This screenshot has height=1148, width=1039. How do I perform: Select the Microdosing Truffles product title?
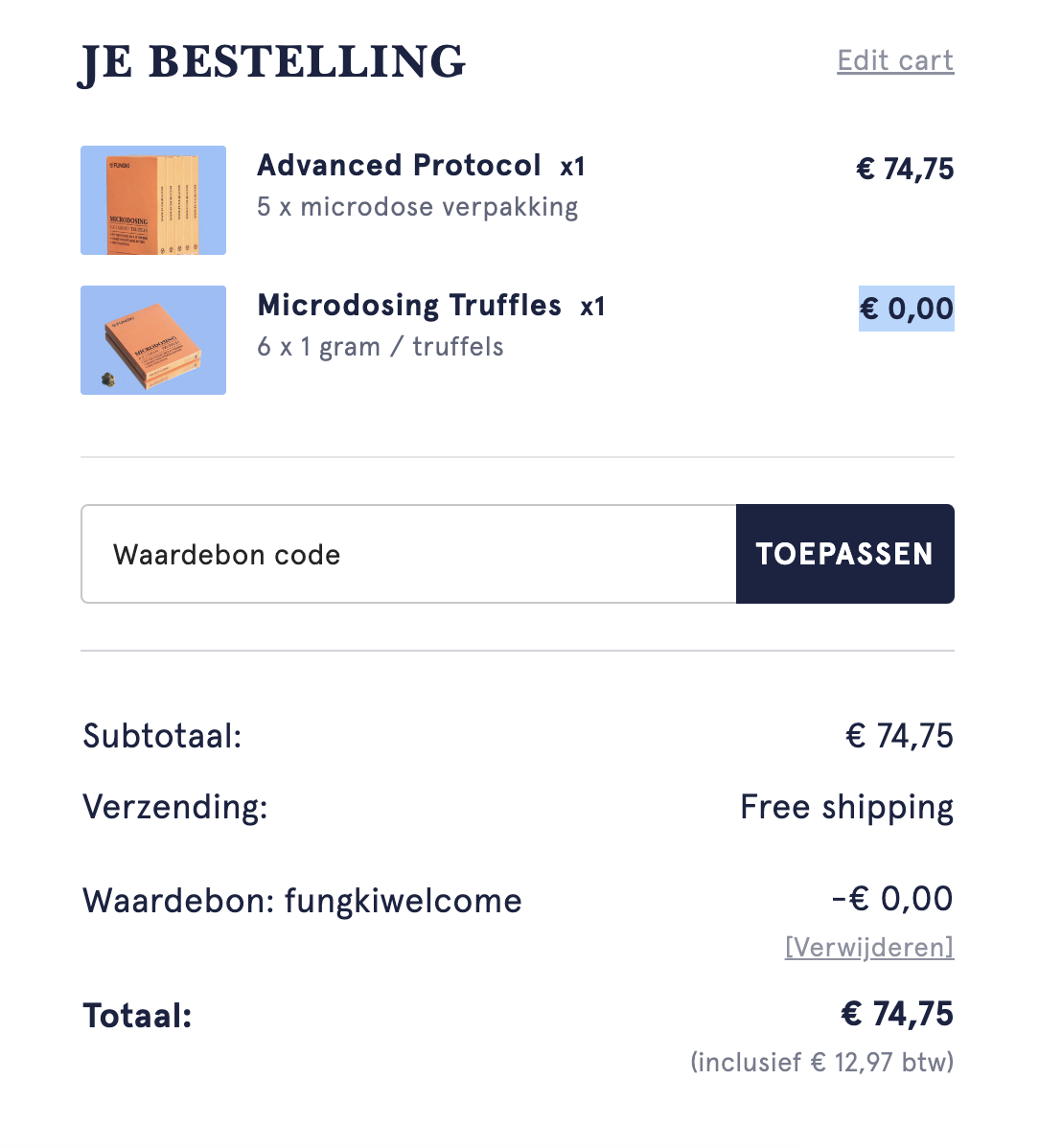click(409, 306)
